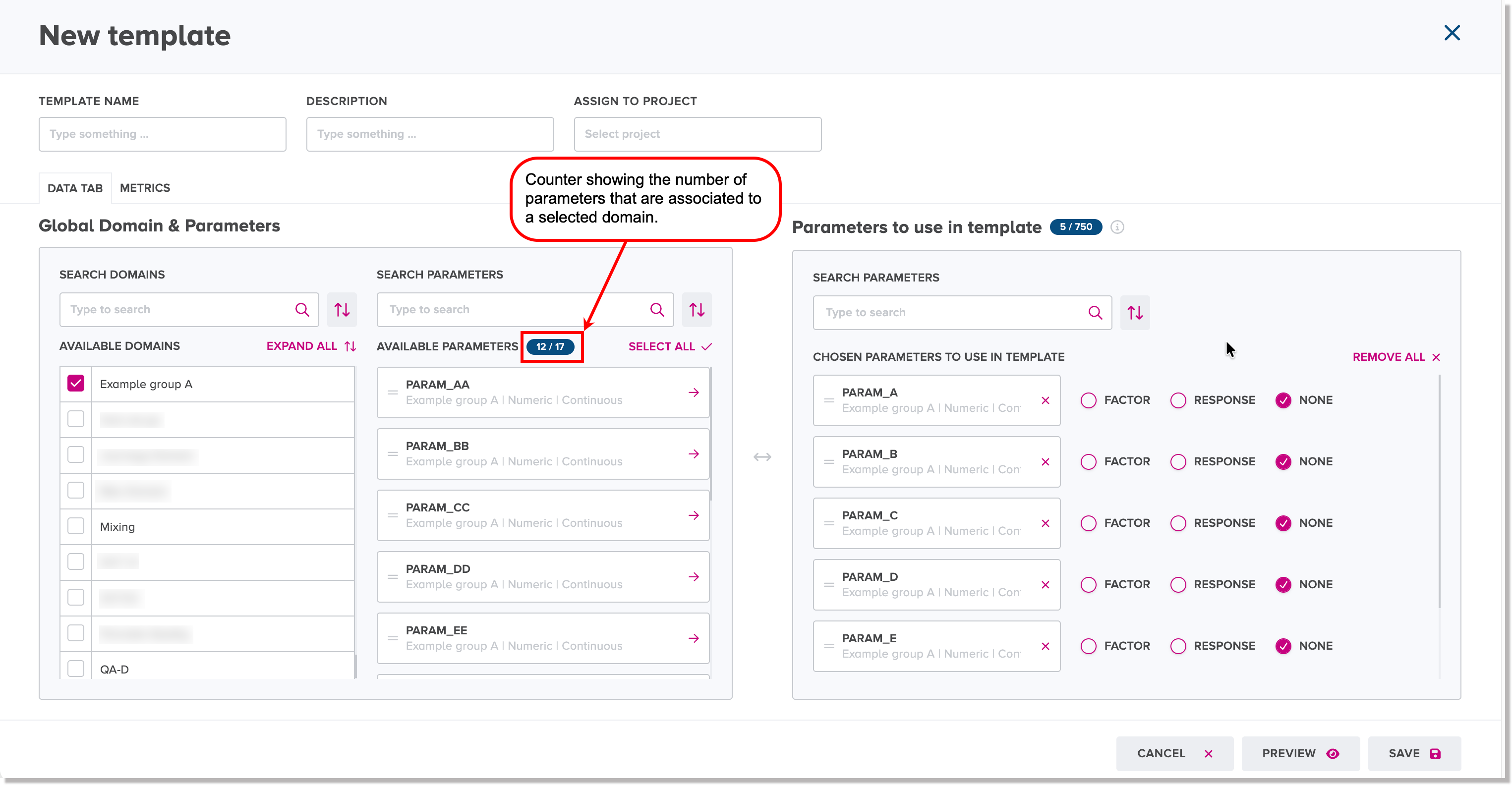Image resolution: width=1512 pixels, height=785 pixels.
Task: Click the Description input field
Action: tap(430, 134)
